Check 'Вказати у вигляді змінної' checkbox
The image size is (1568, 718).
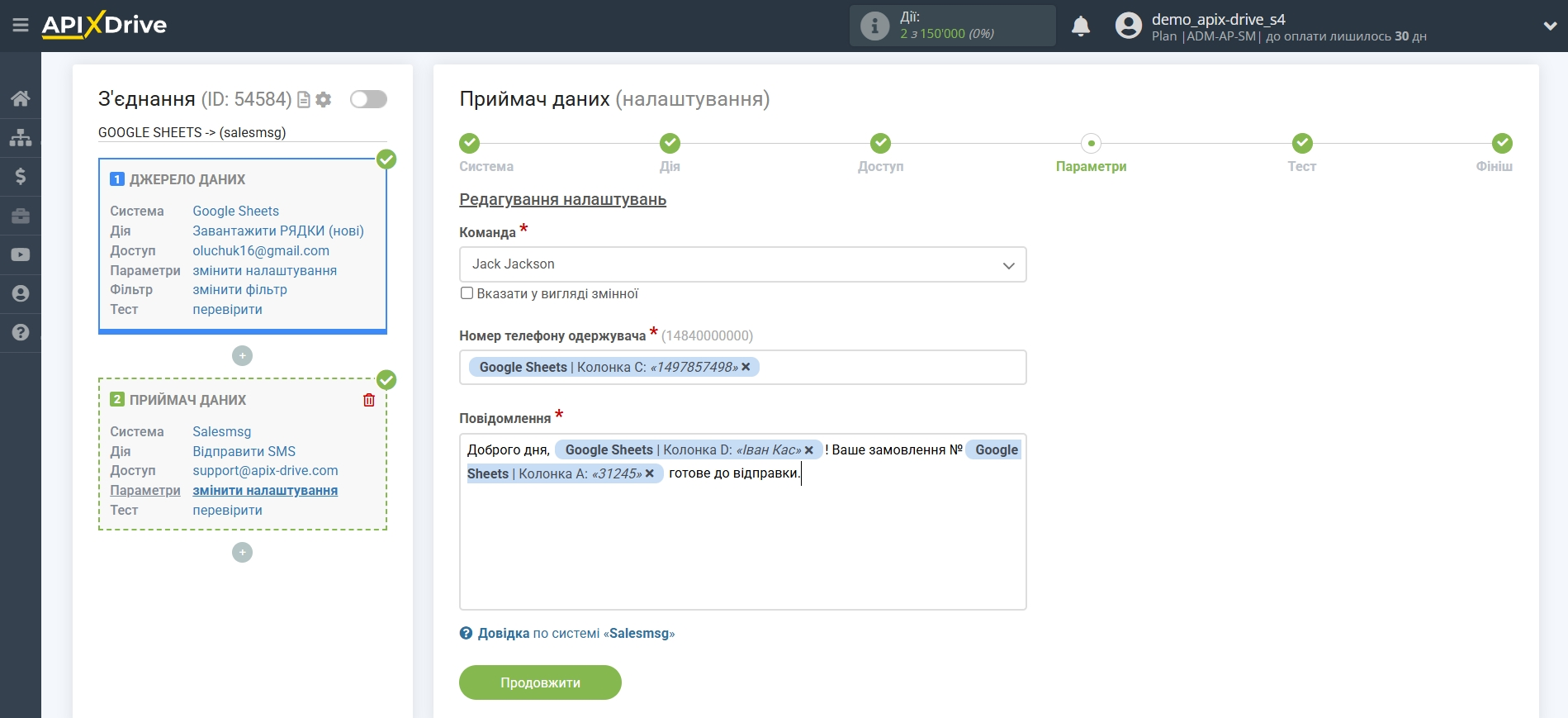(467, 293)
